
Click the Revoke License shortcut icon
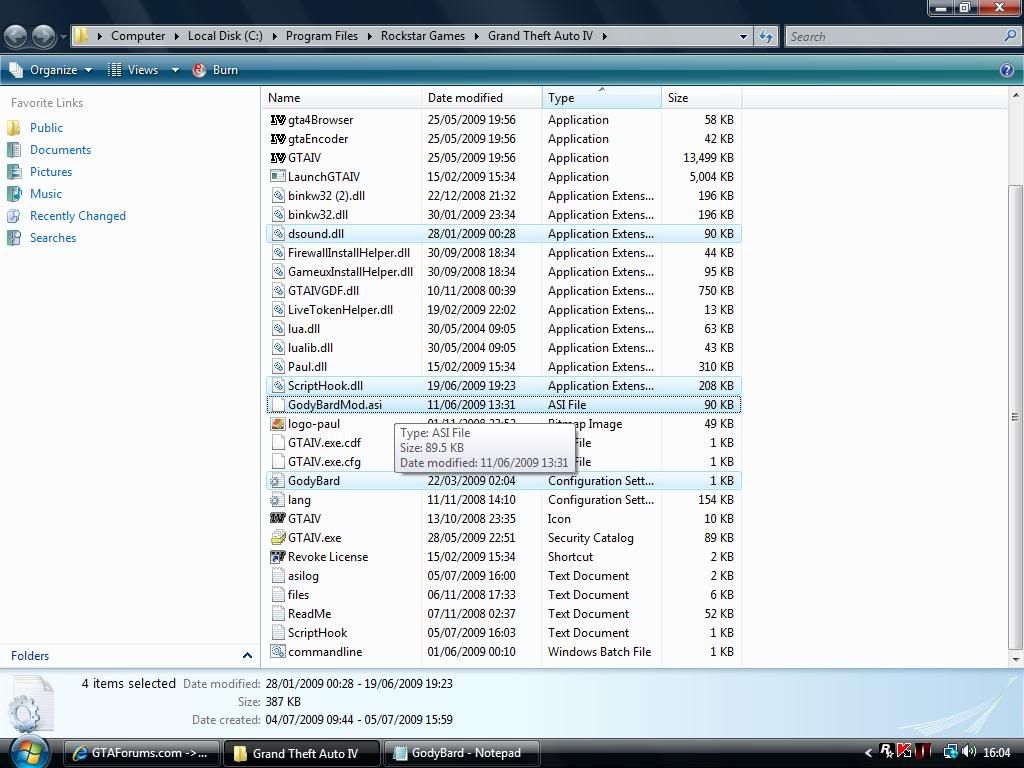click(x=278, y=557)
